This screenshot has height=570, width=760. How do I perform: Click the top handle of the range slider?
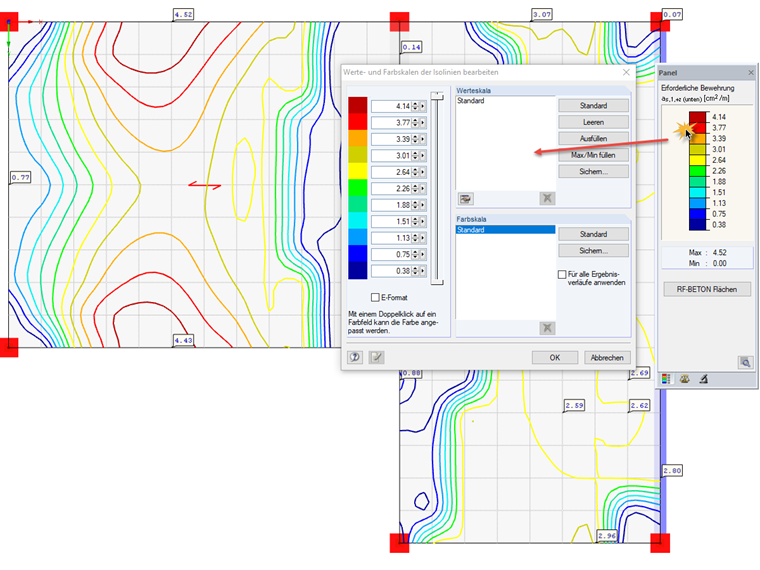tap(437, 95)
